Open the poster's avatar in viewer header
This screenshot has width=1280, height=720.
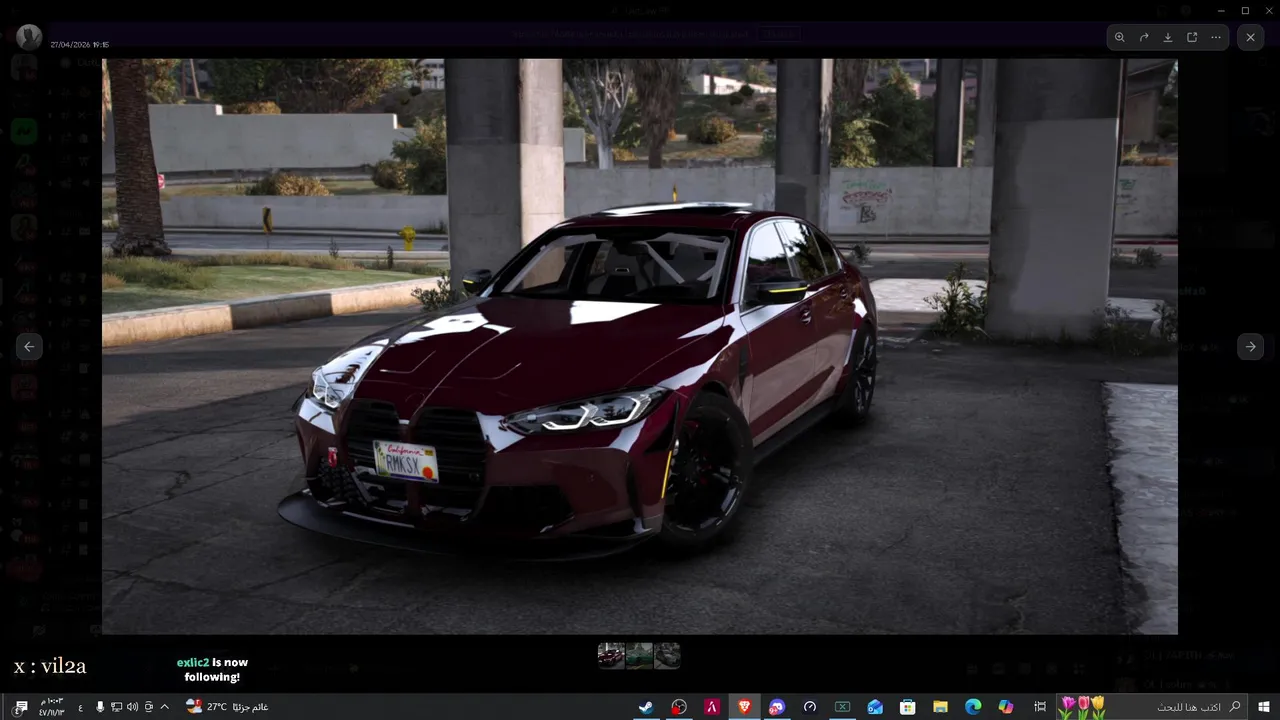pos(29,38)
